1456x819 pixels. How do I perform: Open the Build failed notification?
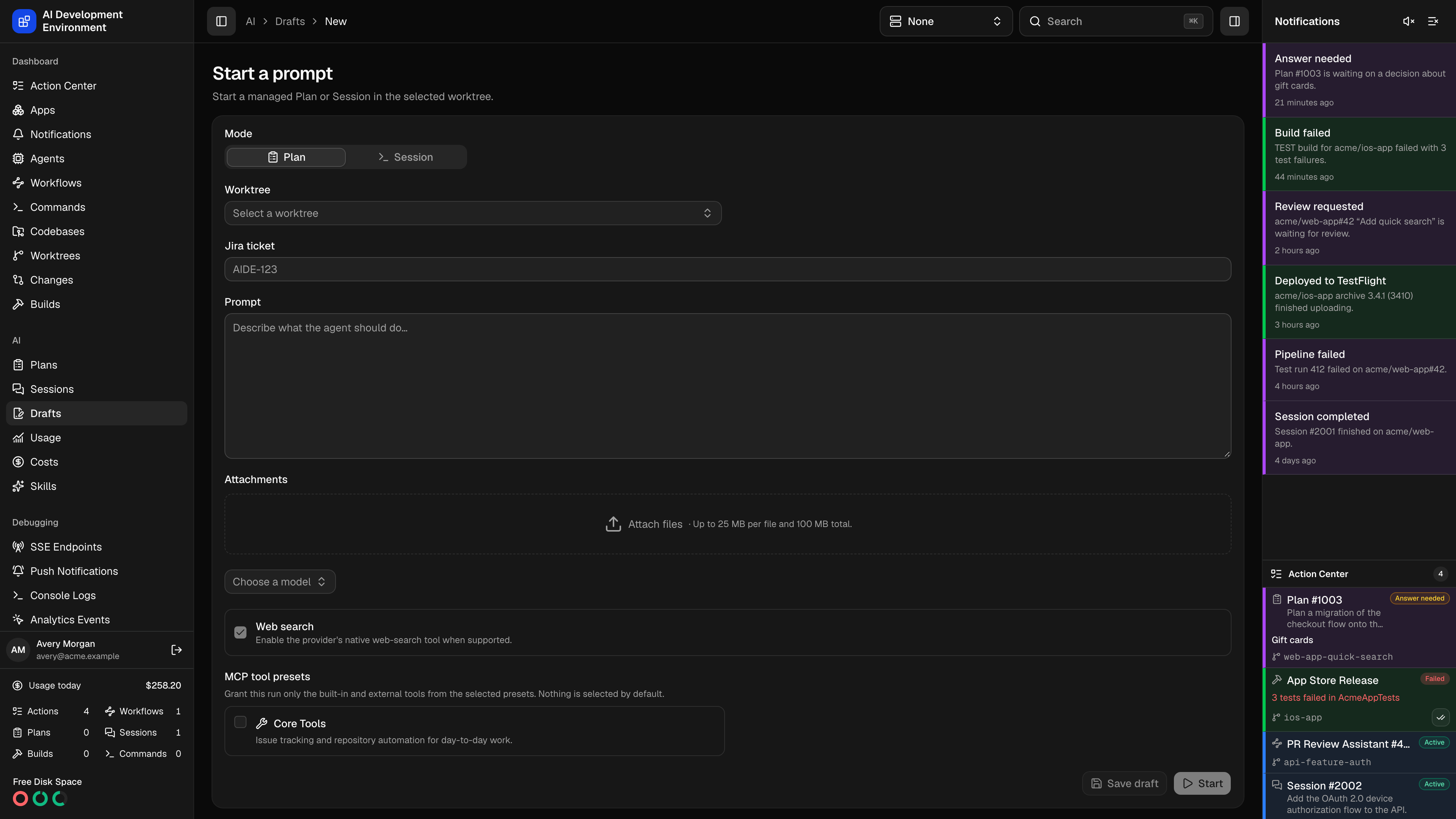[x=1359, y=154]
